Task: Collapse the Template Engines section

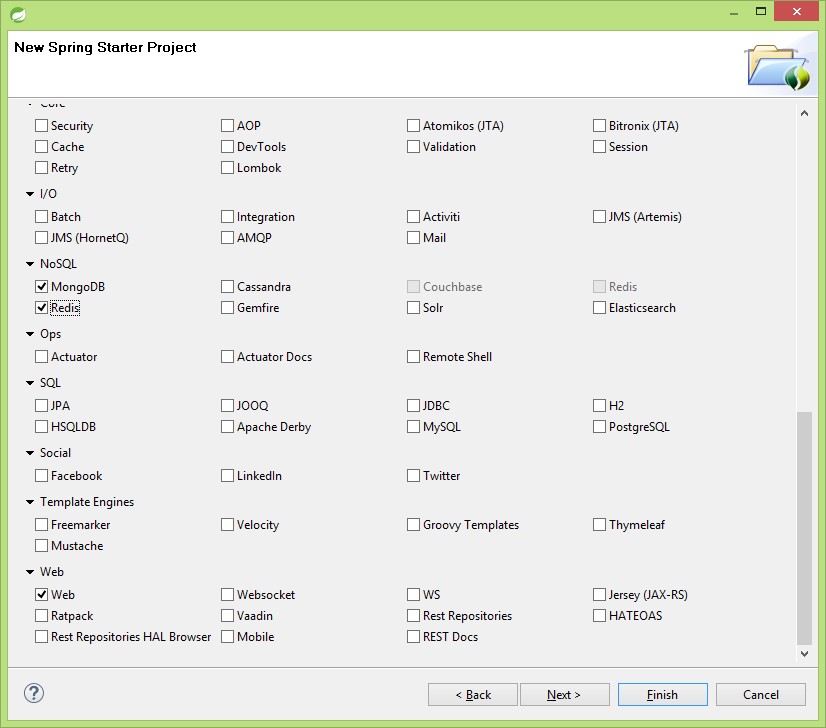Action: click(x=30, y=502)
